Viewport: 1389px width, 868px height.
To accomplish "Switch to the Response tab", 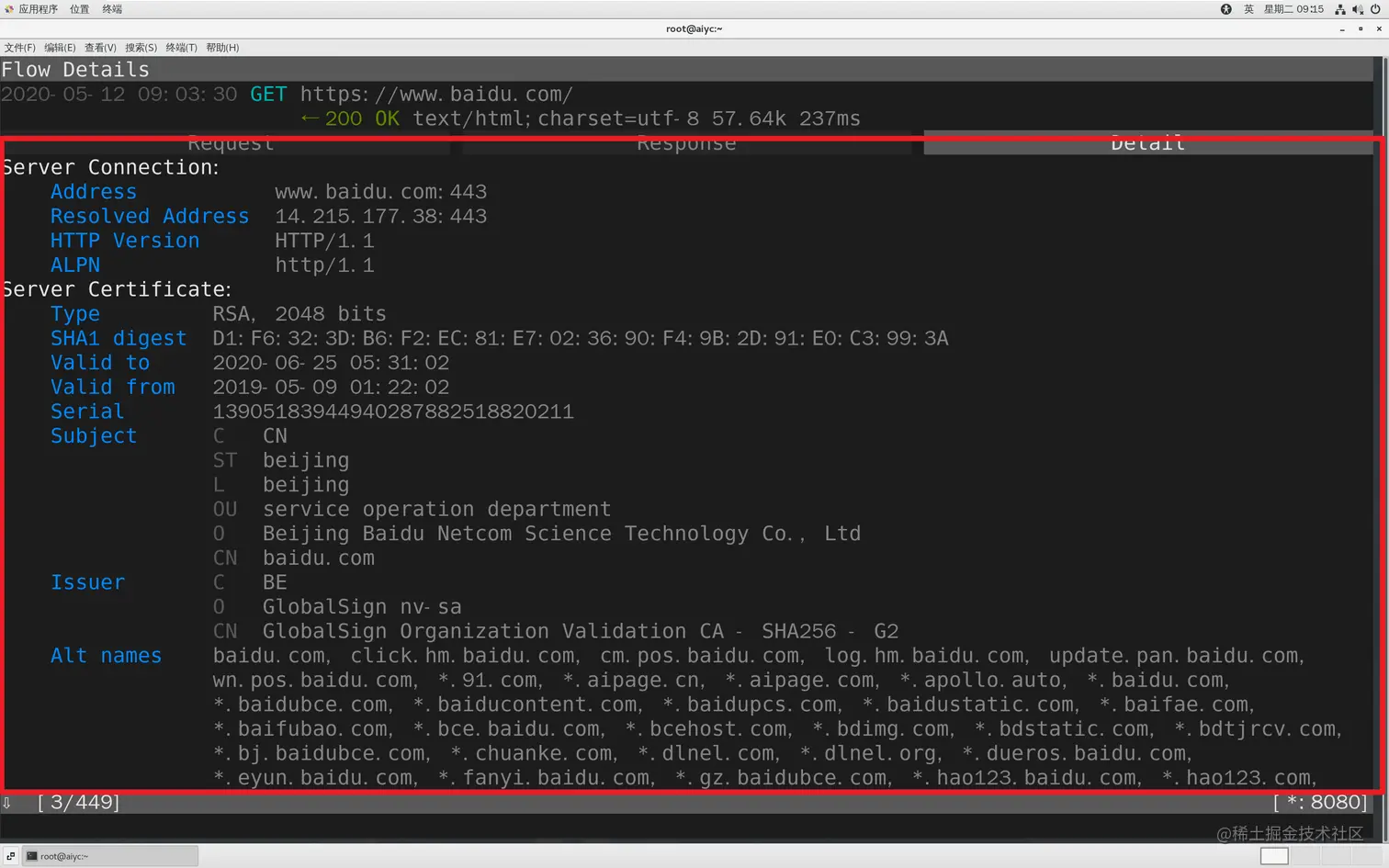I will (x=686, y=144).
